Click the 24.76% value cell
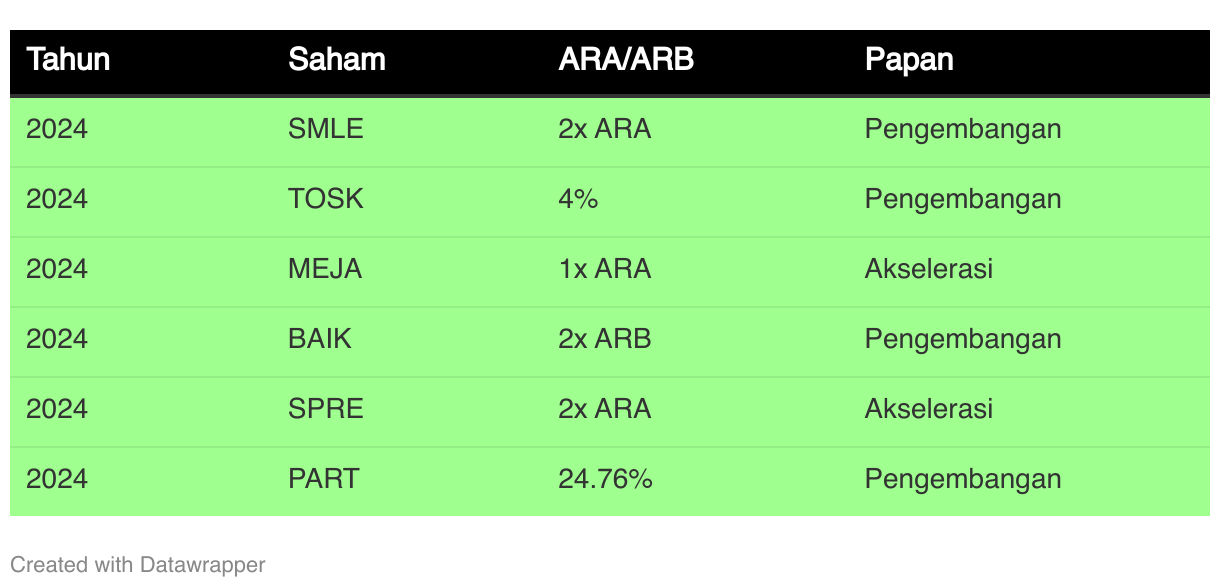Viewport: 1220px width, 588px height. coord(605,479)
